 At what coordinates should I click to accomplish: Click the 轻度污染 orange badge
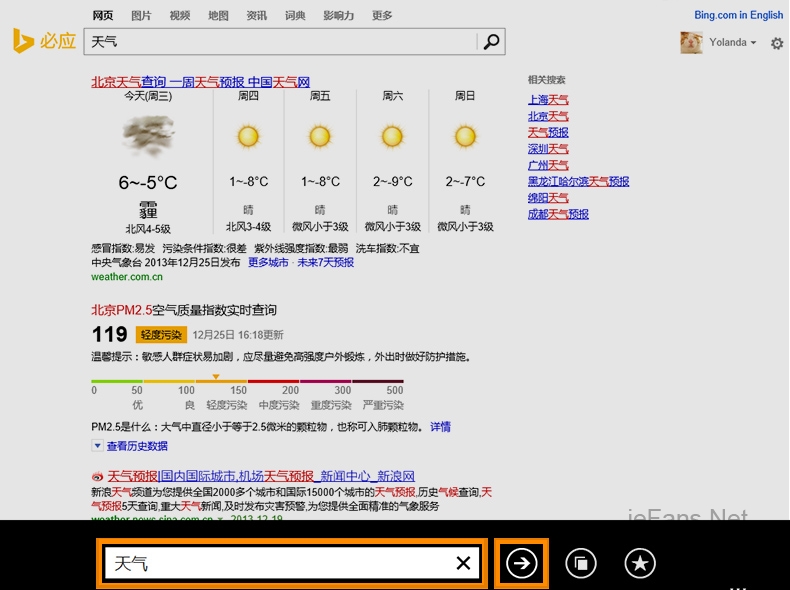click(161, 335)
